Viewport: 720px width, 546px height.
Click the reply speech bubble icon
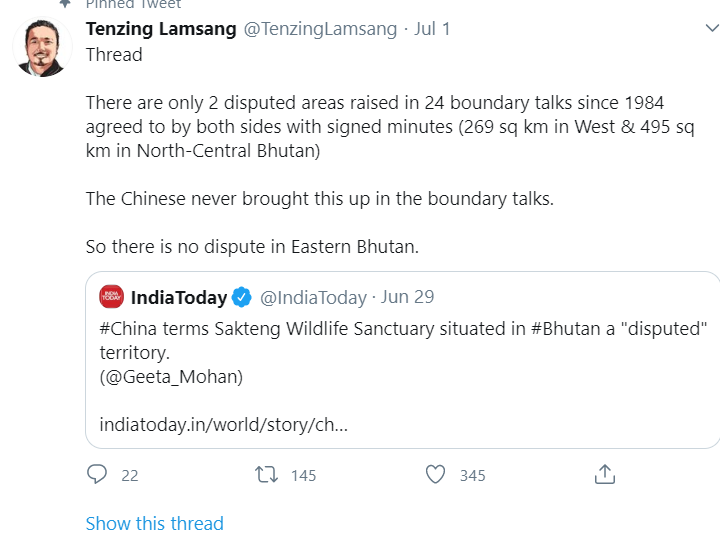[x=97, y=474]
